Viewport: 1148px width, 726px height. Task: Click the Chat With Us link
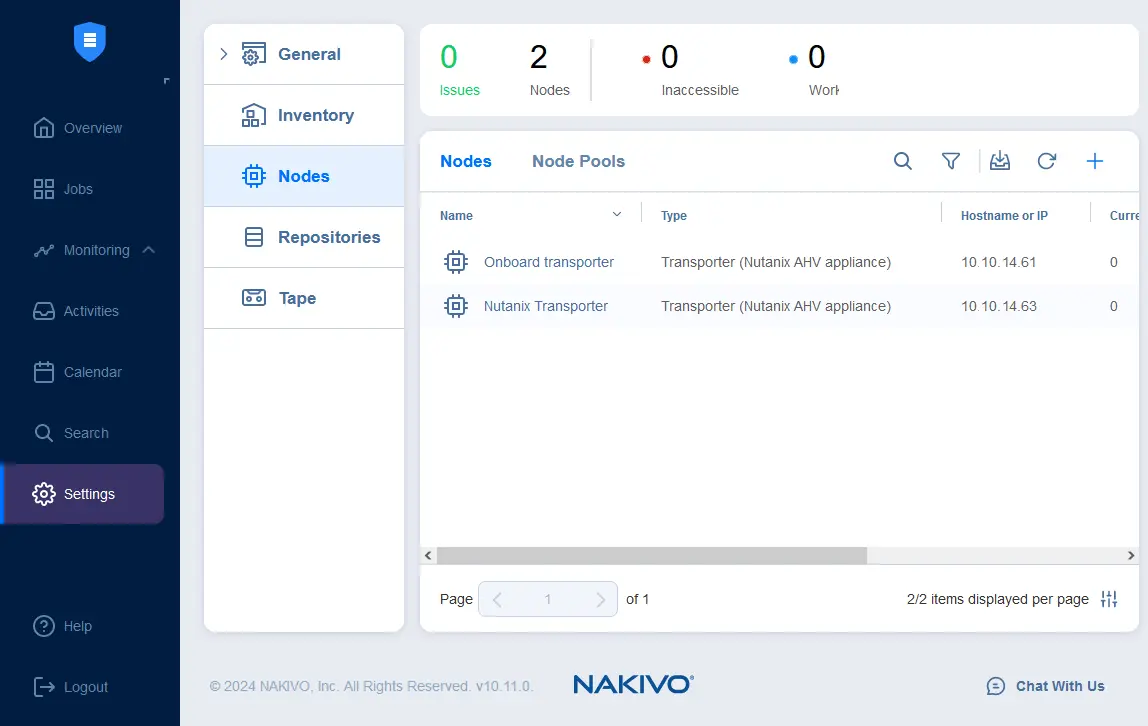pos(1060,686)
